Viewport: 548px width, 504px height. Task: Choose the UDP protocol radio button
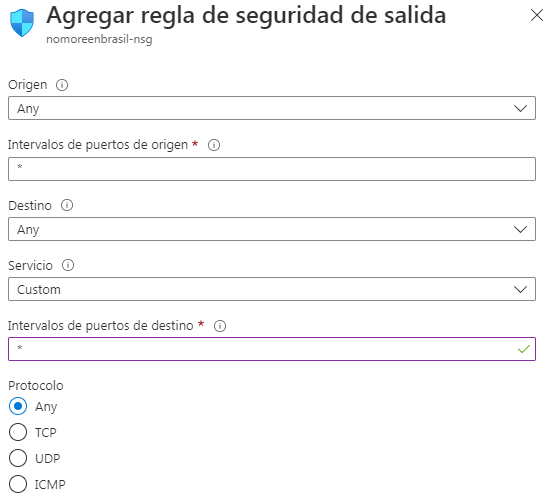click(x=18, y=458)
